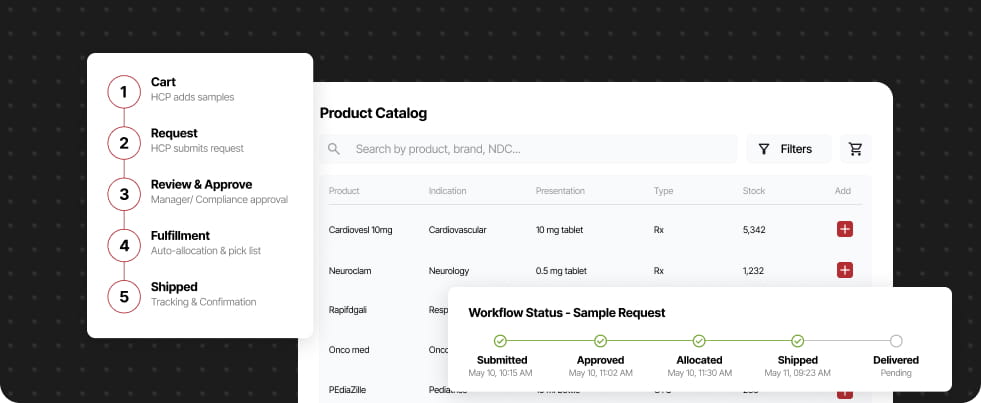Screen dimensions: 981x403
Task: Open the shopping cart icon
Action: click(x=855, y=149)
